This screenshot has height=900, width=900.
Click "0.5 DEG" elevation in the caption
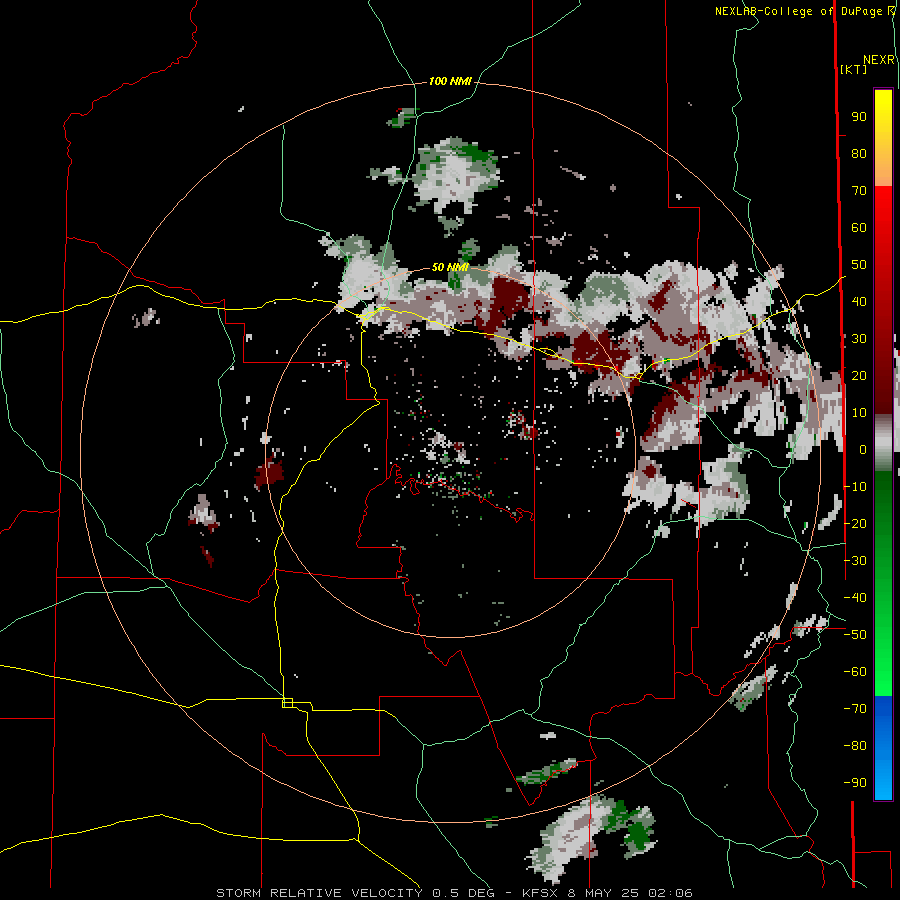pos(463,893)
